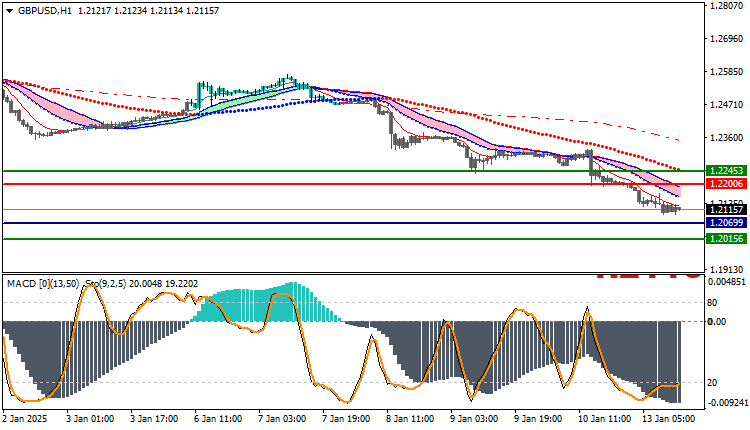The width and height of the screenshot is (750, 430).
Task: Select the blue 1.20699 price level label
Action: [x=726, y=222]
